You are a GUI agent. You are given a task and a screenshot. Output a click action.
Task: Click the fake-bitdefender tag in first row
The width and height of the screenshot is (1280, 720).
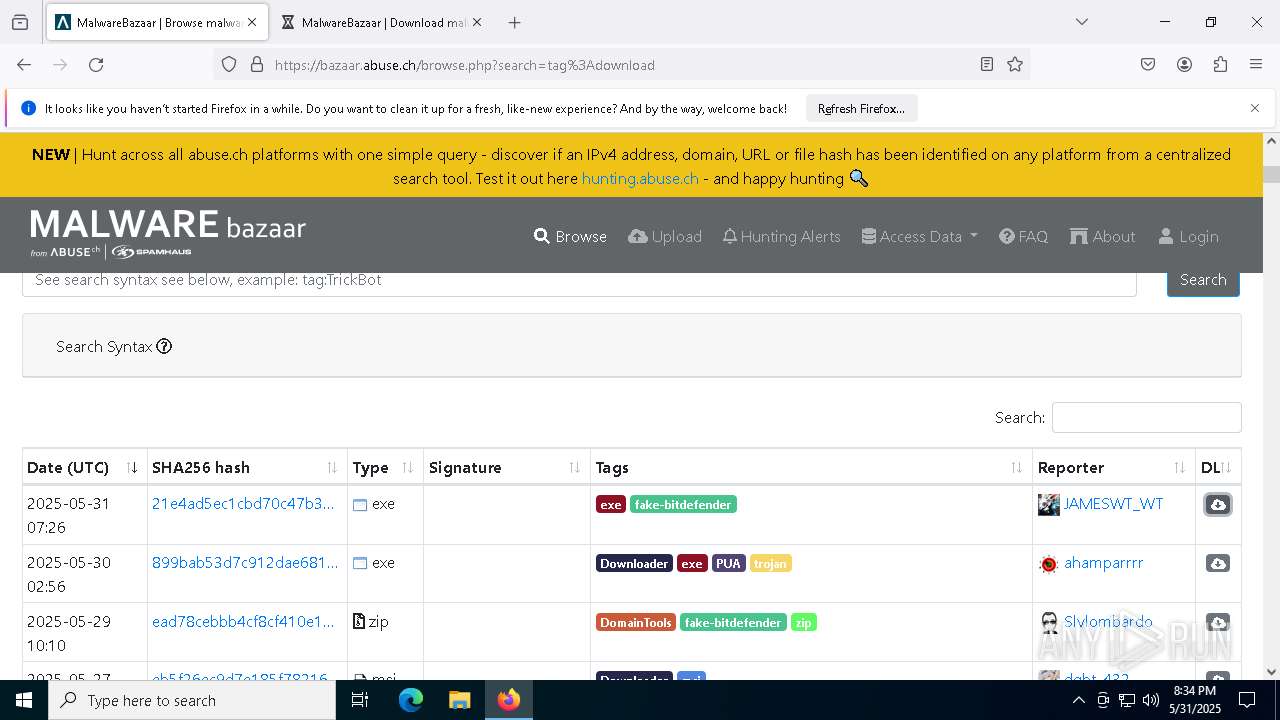(683, 505)
